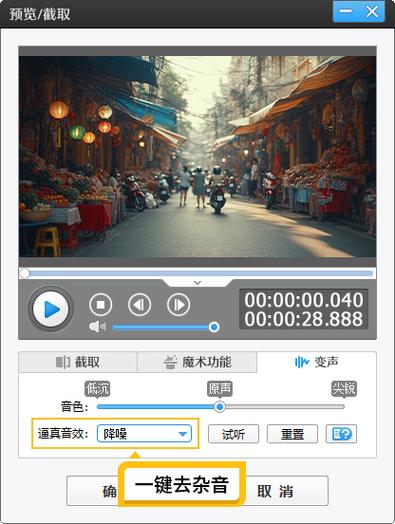The image size is (395, 524).
Task: Click the video preview frame
Action: pyautogui.click(x=197, y=156)
